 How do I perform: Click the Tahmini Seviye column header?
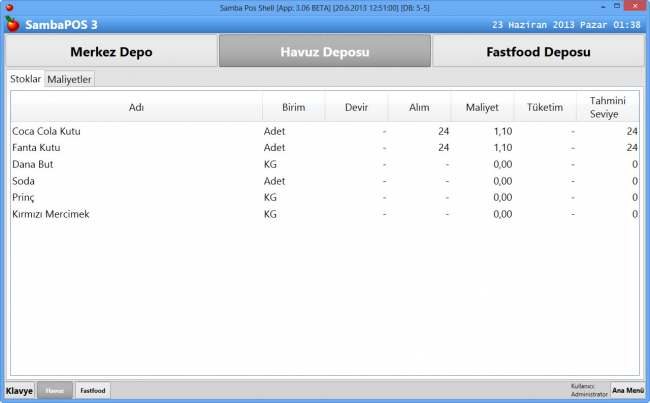pyautogui.click(x=608, y=107)
